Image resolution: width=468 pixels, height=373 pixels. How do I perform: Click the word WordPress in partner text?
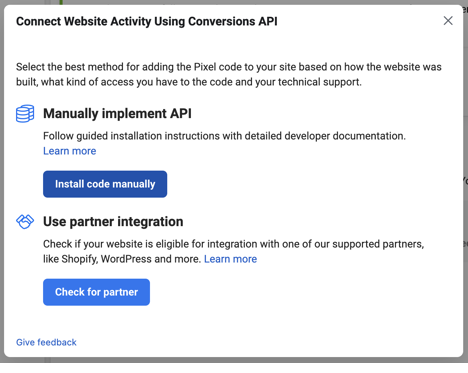click(126, 259)
